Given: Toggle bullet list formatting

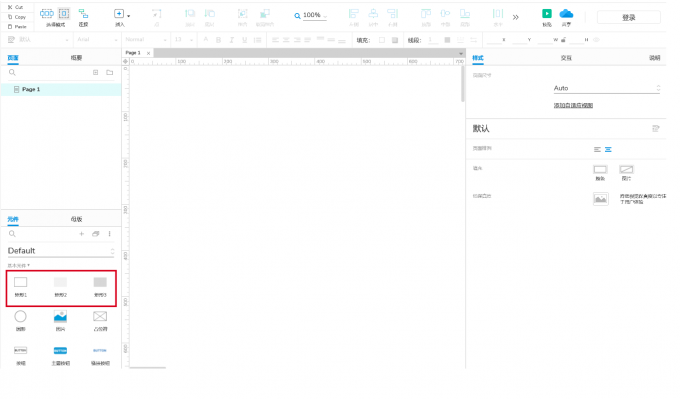Looking at the screenshot, I should point(258,40).
